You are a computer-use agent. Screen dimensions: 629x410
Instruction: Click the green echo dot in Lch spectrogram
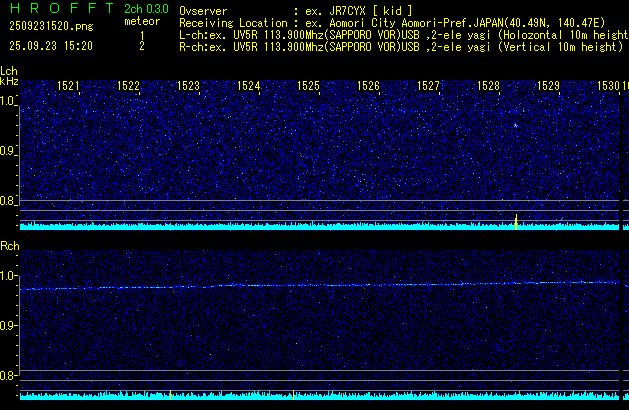point(515,126)
